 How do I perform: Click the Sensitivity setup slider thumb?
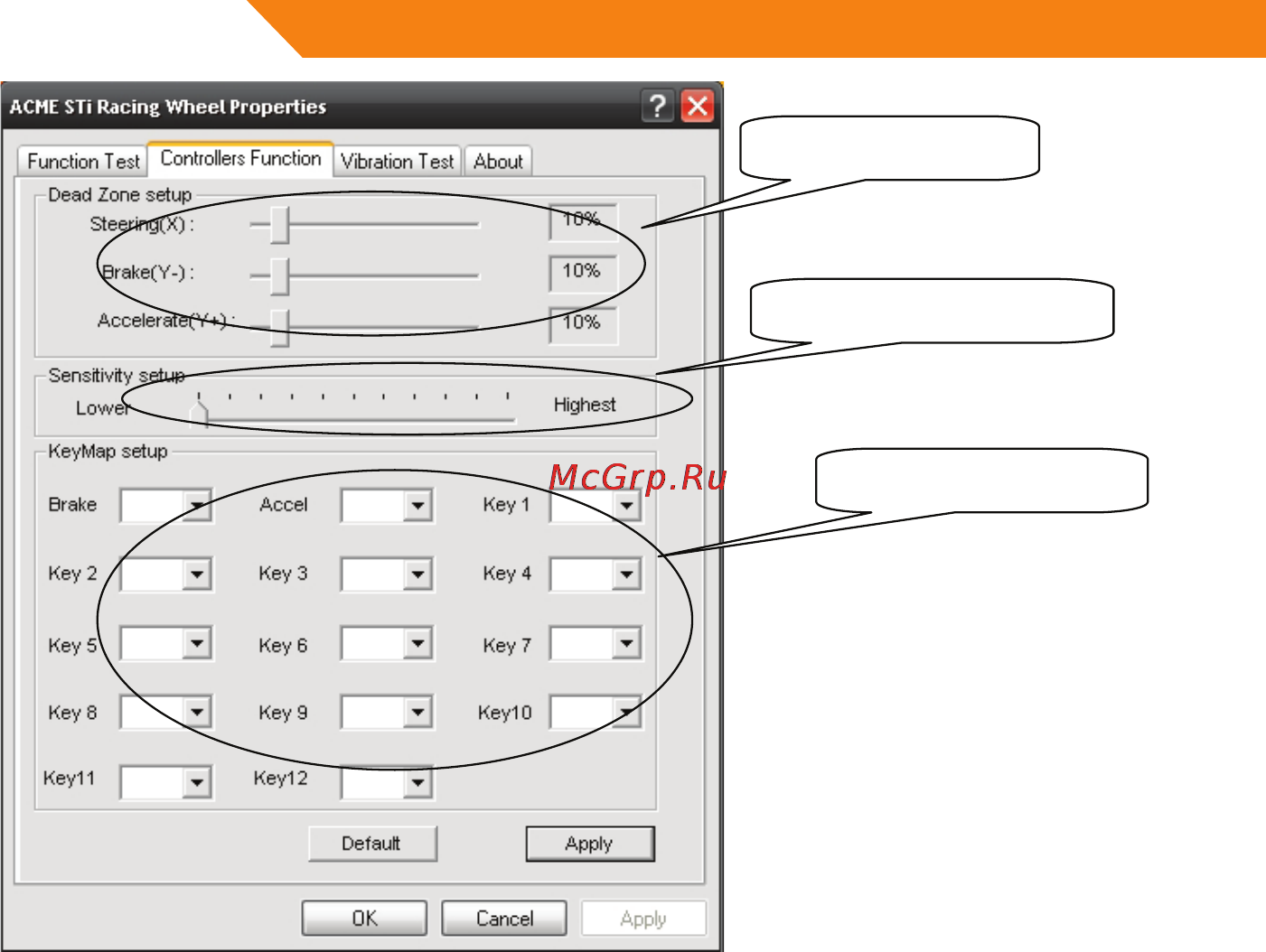click(200, 415)
